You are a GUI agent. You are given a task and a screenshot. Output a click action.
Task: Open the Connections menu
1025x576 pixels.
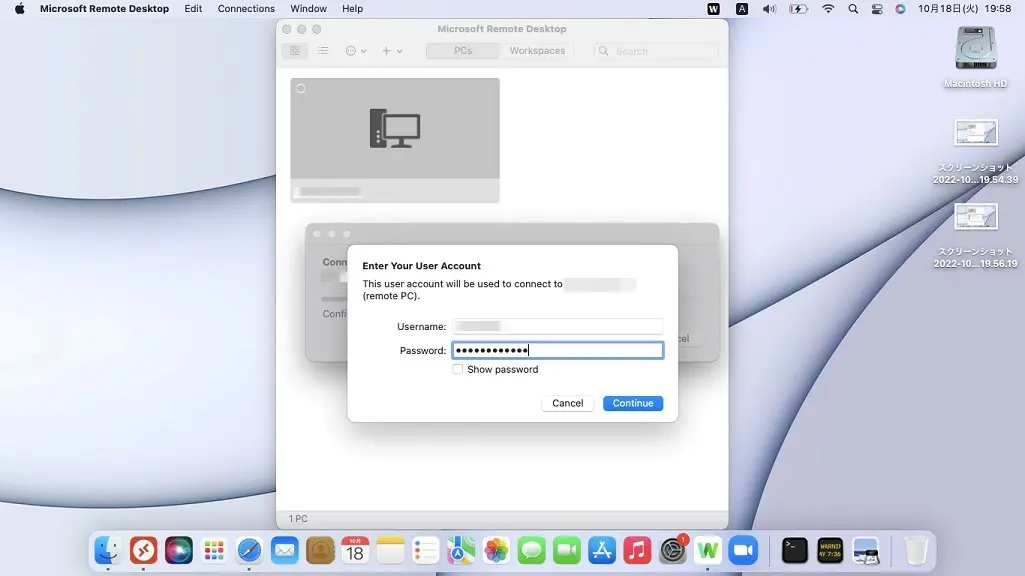(x=246, y=9)
